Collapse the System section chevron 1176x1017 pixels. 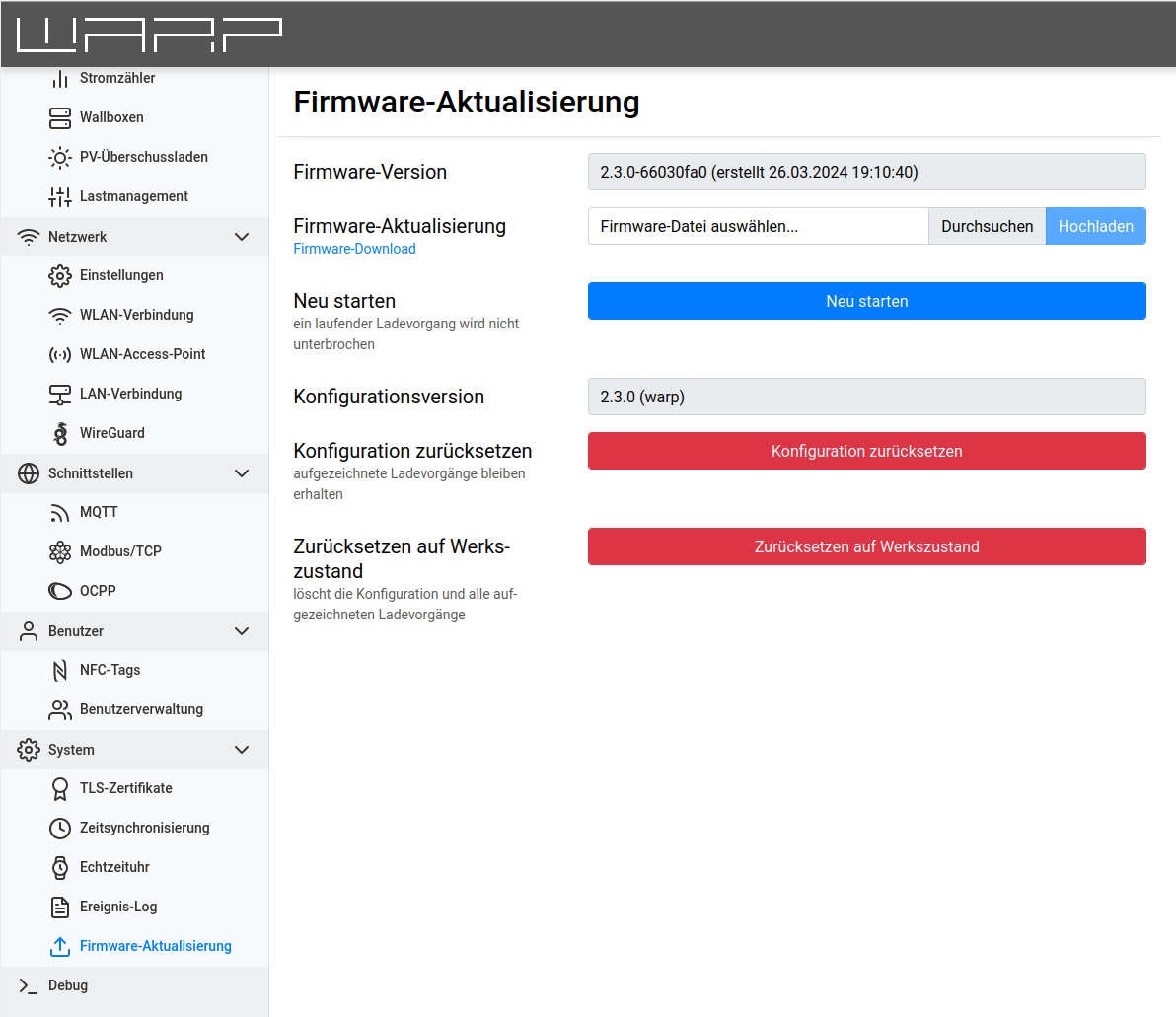(242, 750)
